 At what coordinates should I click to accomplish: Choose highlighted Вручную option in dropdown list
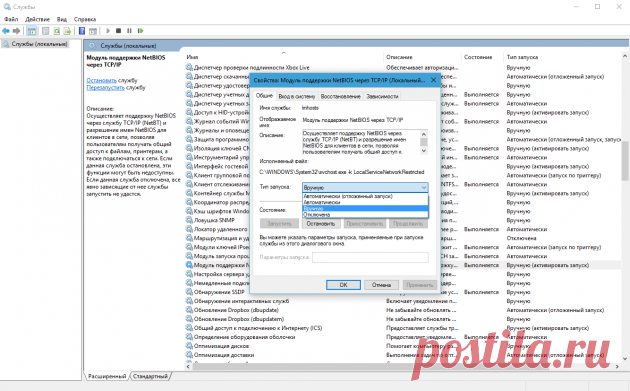click(365, 209)
